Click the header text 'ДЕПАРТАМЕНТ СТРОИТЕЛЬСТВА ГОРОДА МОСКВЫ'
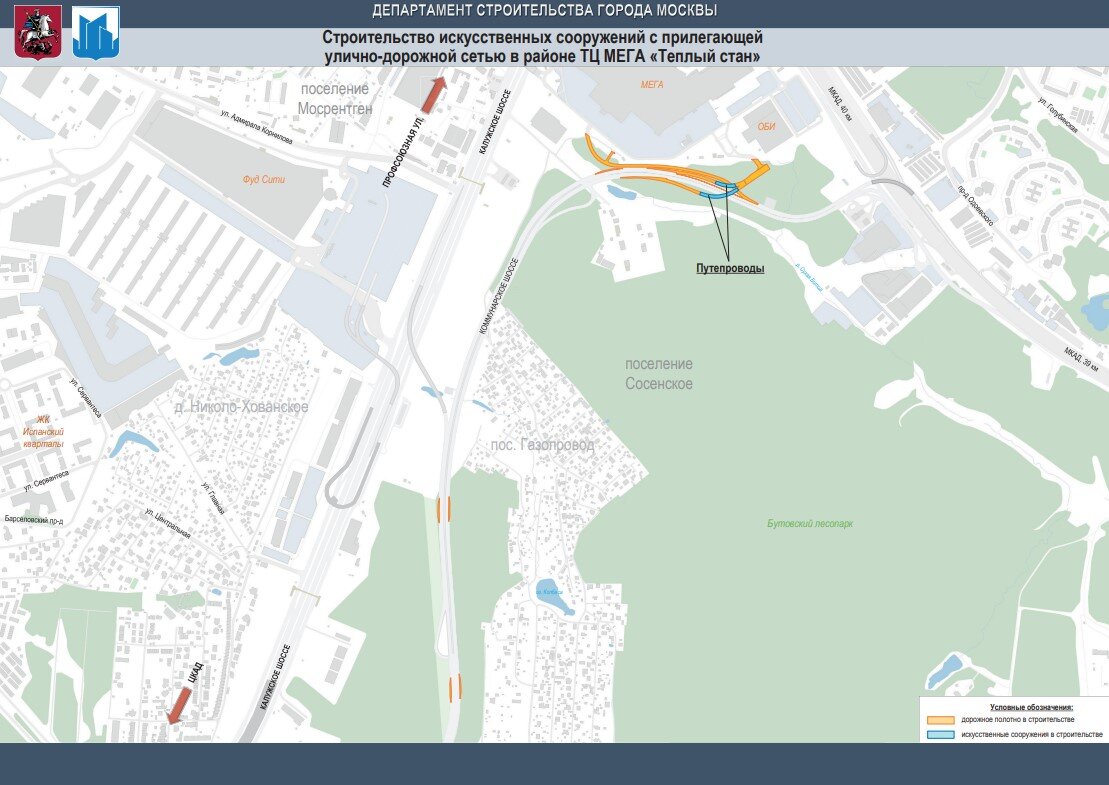Screen dimensions: 1109x785 pos(545,11)
